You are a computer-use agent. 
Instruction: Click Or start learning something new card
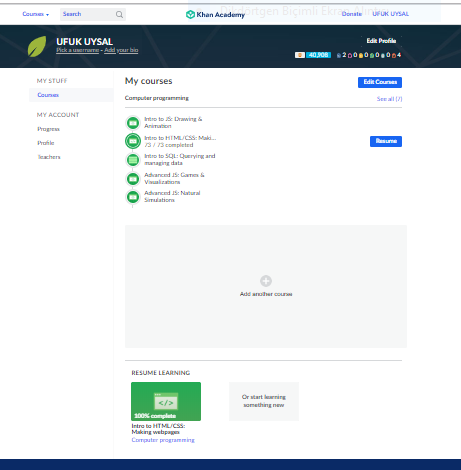[264, 401]
